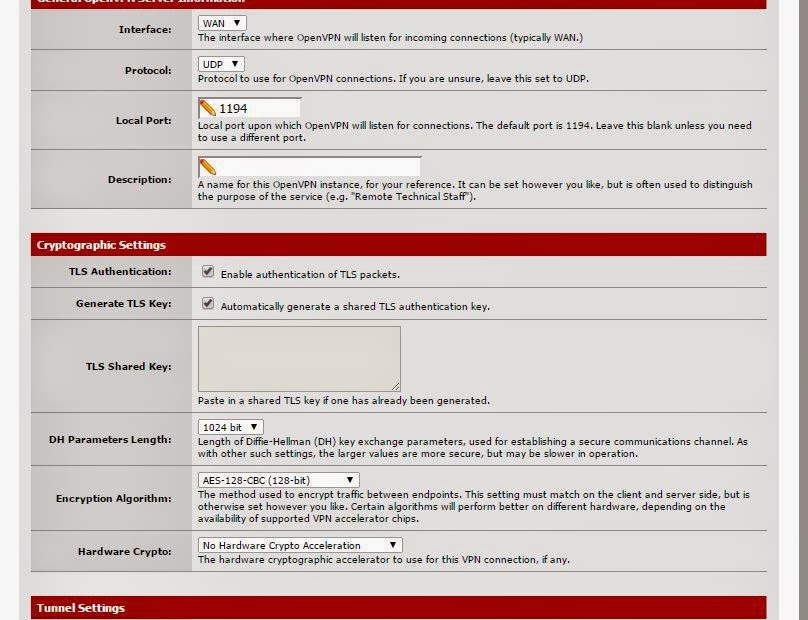This screenshot has height=620, width=808.
Task: Click help text about encrypting traffic between endpoints
Action: coord(474,506)
